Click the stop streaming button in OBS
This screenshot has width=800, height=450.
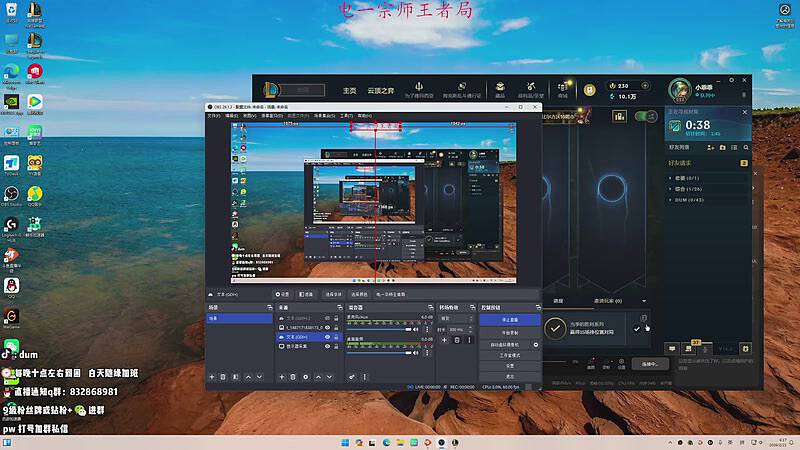pos(508,320)
